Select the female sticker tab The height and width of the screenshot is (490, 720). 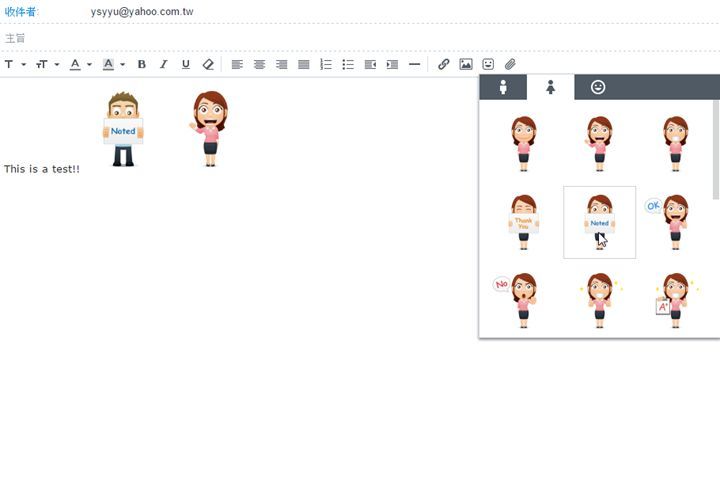coord(551,87)
